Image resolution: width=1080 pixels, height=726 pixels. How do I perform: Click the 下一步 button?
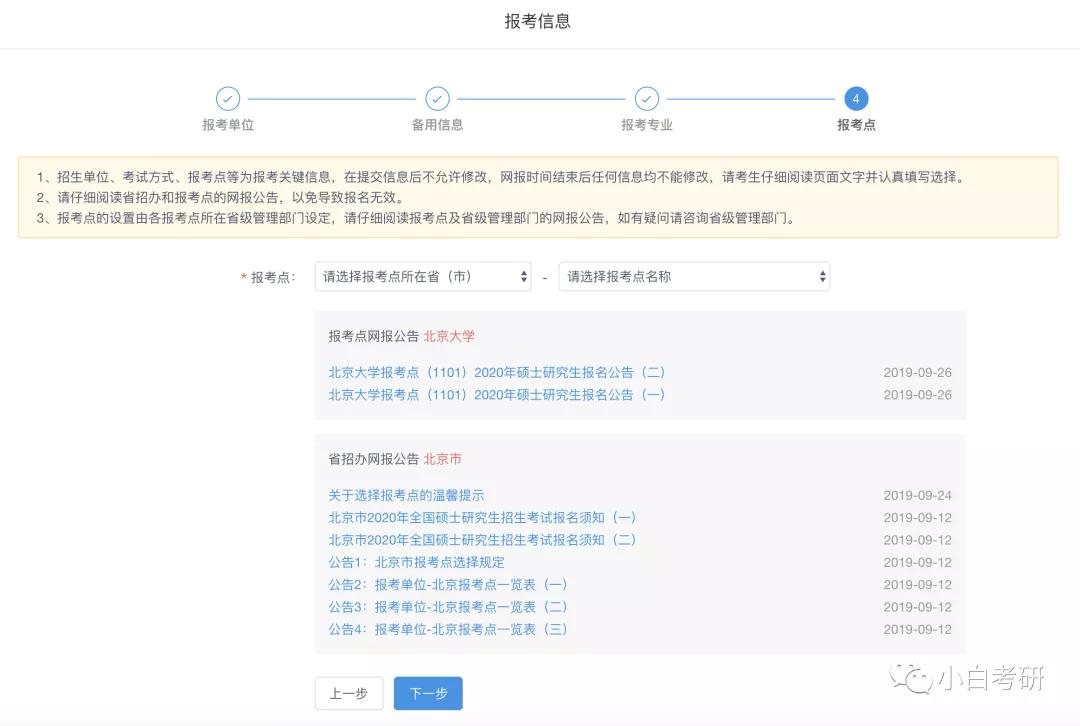428,694
